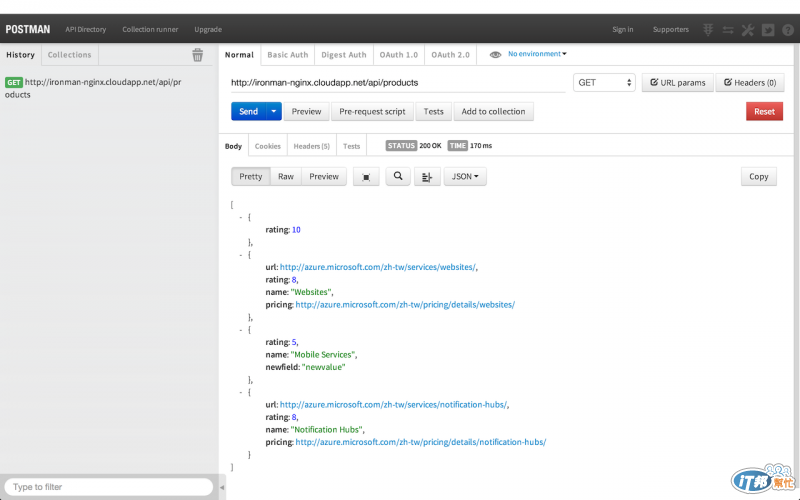Viewport: 800px width, 500px height.
Task: Open help question mark icon
Action: click(x=788, y=30)
